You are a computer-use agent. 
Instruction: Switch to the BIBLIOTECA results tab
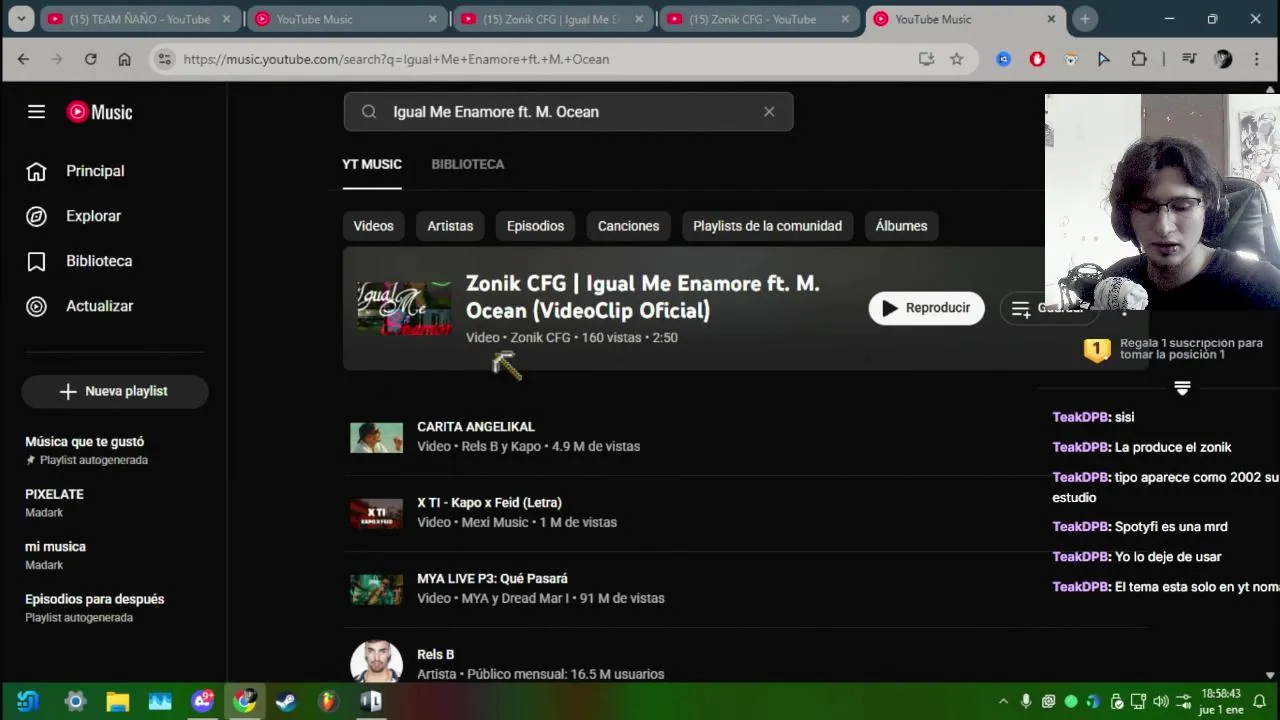(x=468, y=164)
